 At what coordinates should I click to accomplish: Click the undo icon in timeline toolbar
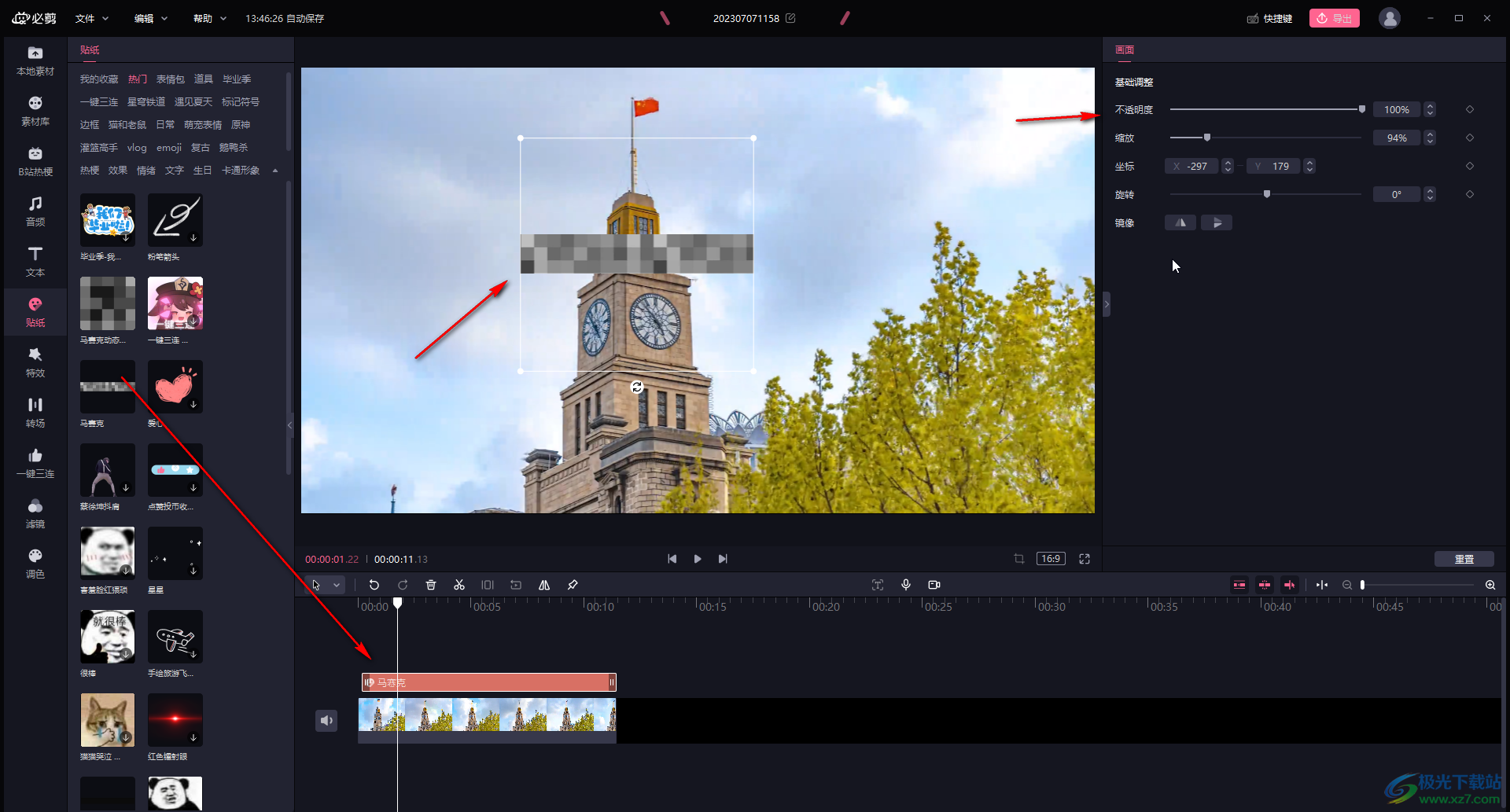pyautogui.click(x=374, y=585)
